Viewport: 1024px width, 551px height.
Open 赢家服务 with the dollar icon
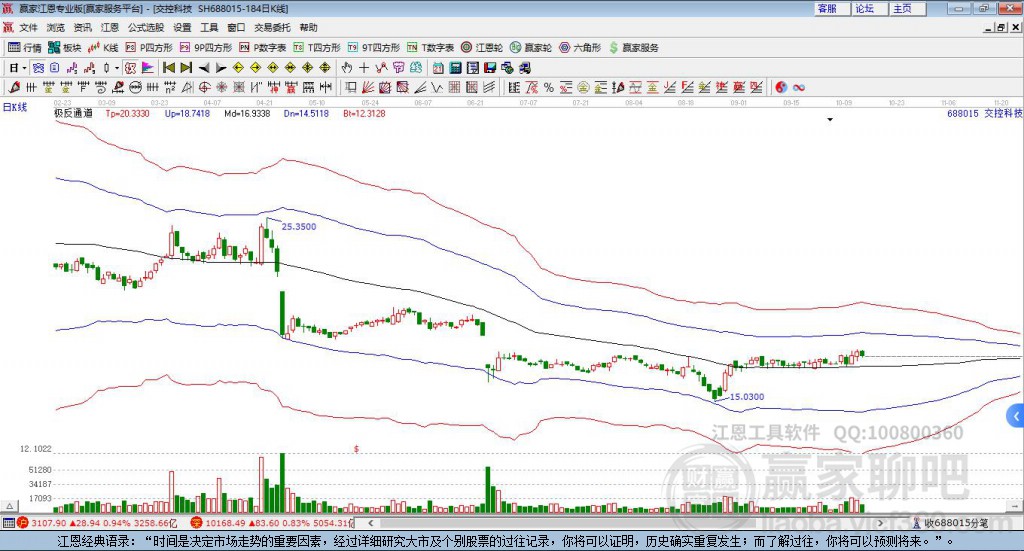(x=633, y=48)
